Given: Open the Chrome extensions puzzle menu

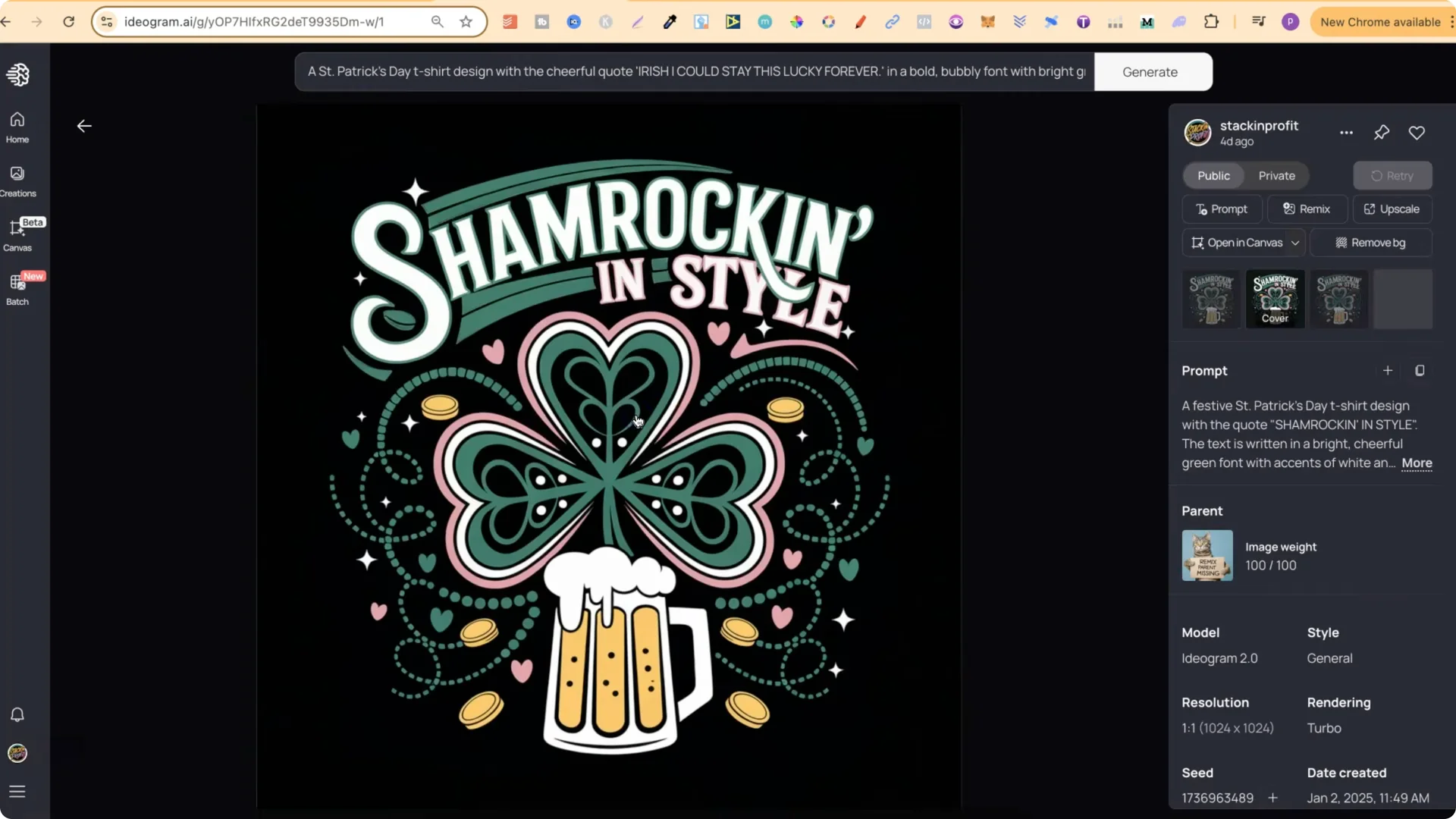Looking at the screenshot, I should point(1212,21).
